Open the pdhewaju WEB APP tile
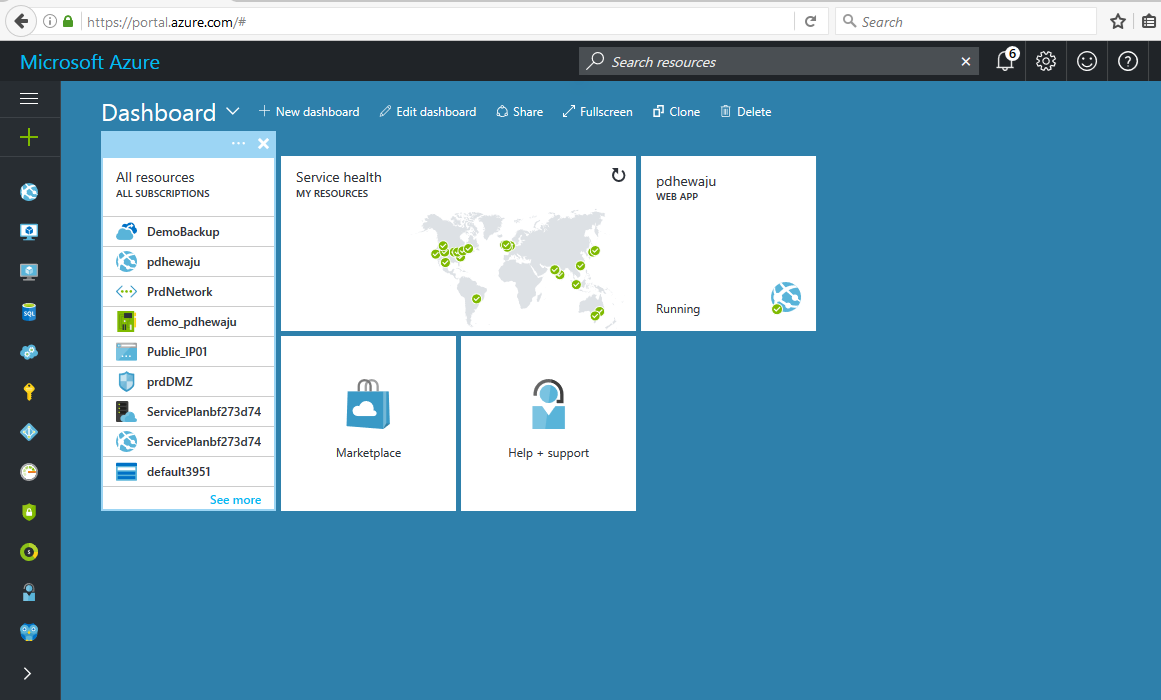 click(x=729, y=243)
